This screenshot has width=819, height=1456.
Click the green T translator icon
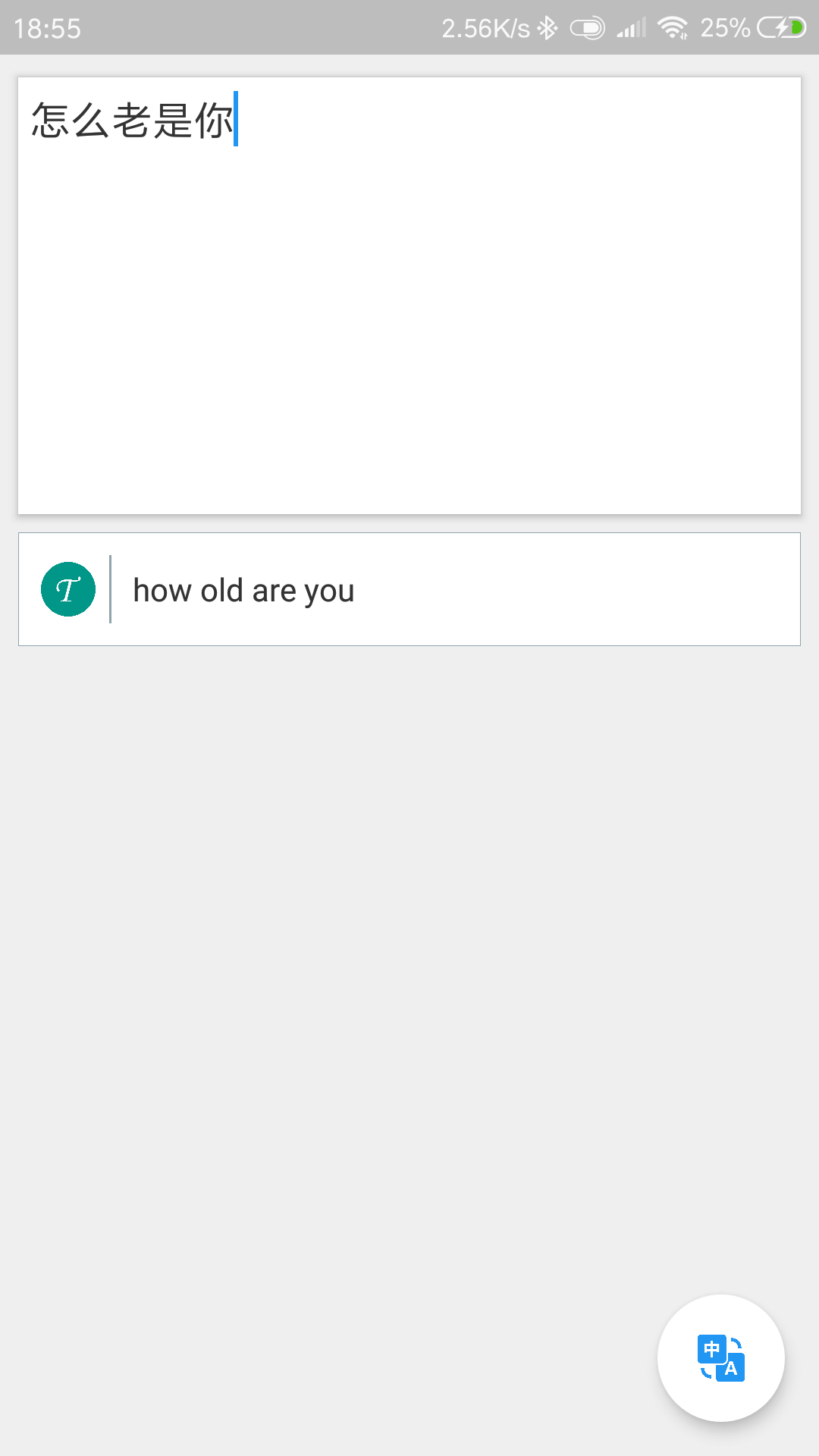tap(68, 589)
